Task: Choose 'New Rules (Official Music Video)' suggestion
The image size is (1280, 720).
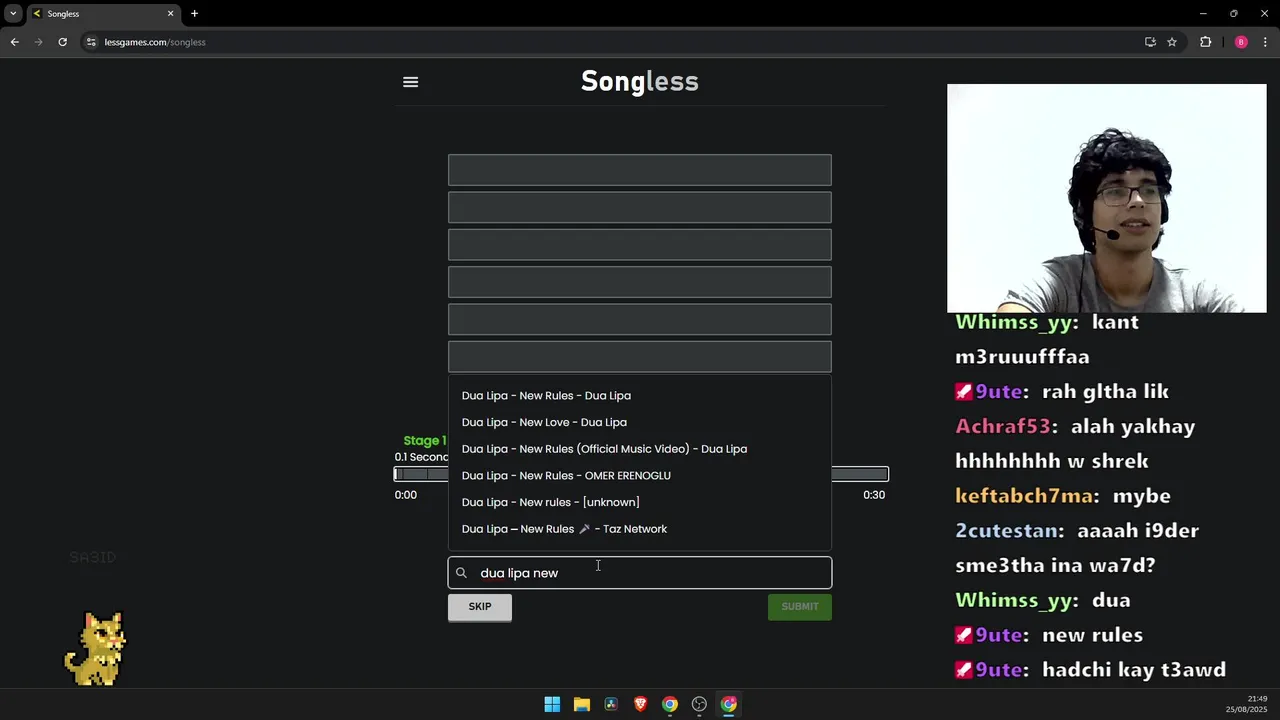Action: 604,449
